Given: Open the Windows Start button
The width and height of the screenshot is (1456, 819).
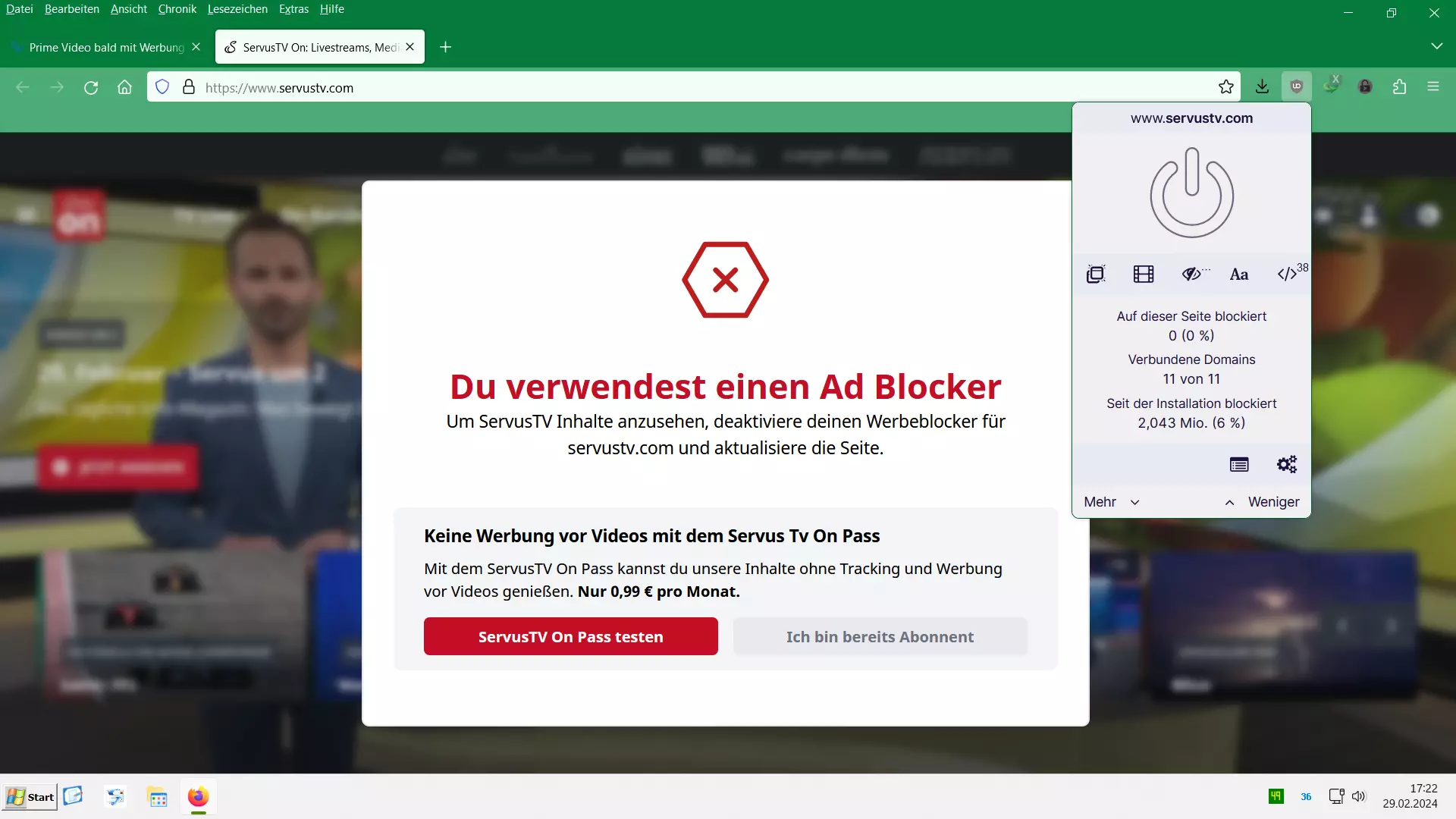Looking at the screenshot, I should [30, 797].
